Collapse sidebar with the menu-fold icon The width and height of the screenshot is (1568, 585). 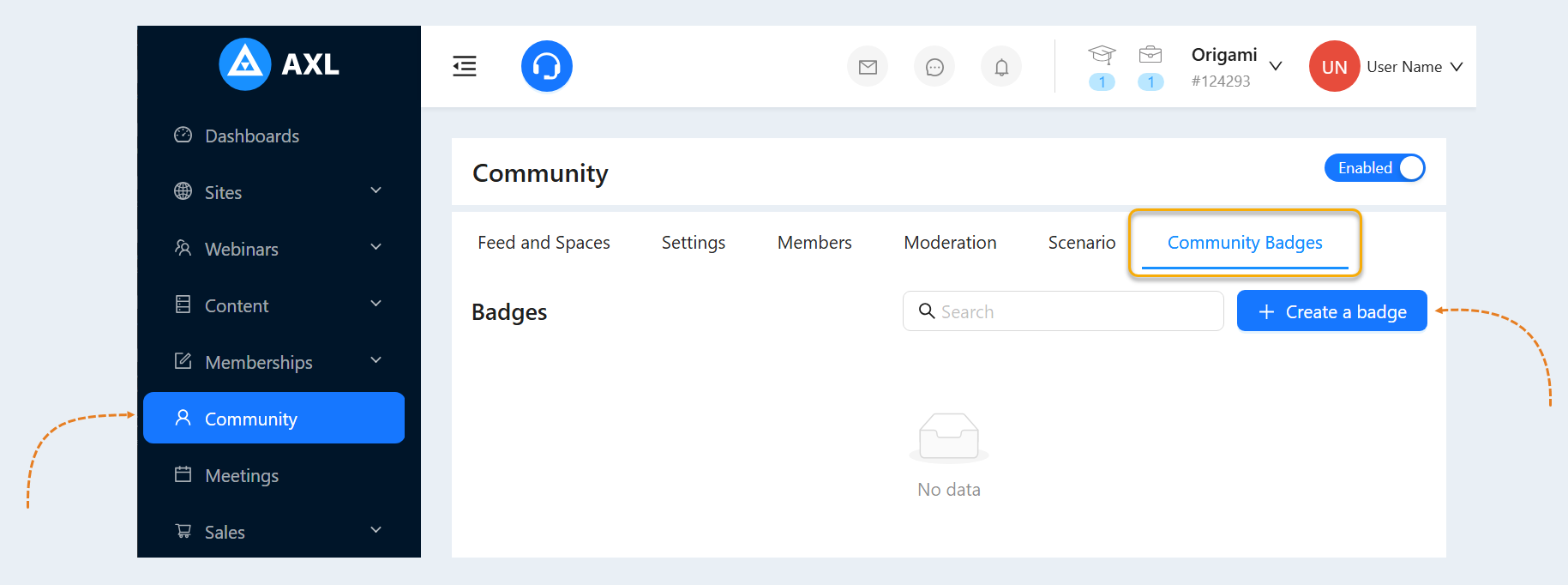click(465, 66)
